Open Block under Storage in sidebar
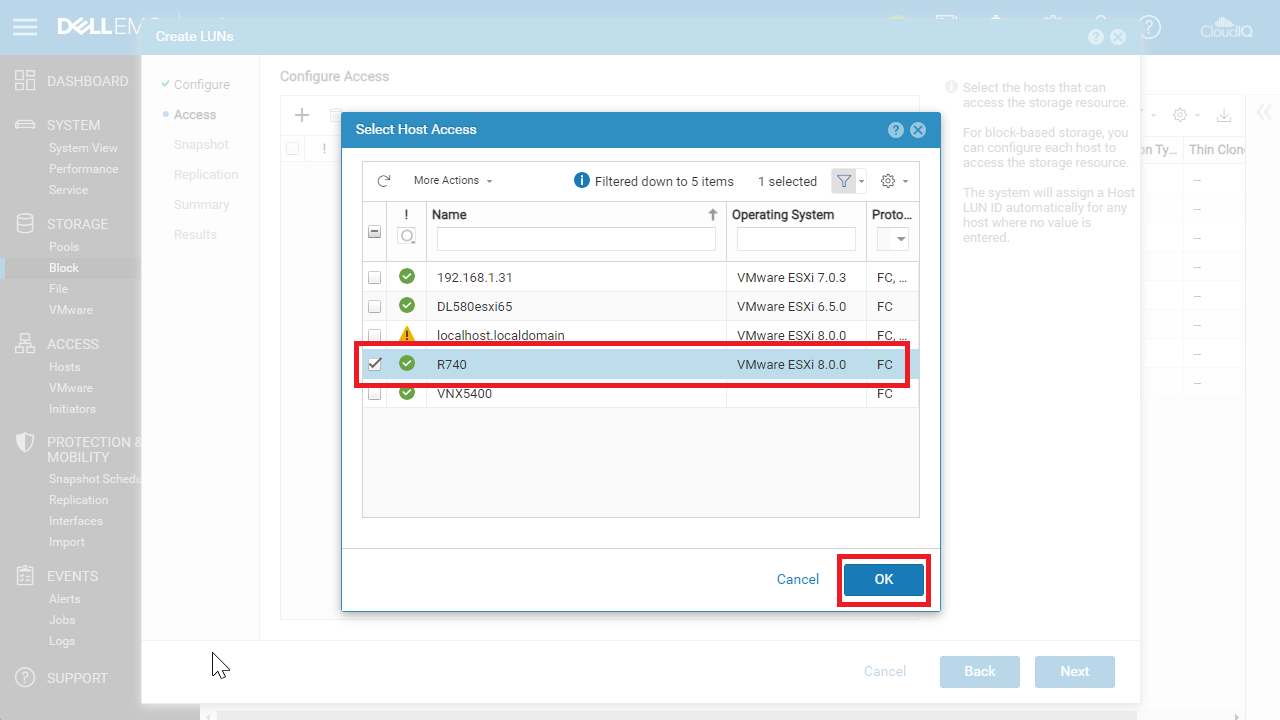 pos(64,268)
